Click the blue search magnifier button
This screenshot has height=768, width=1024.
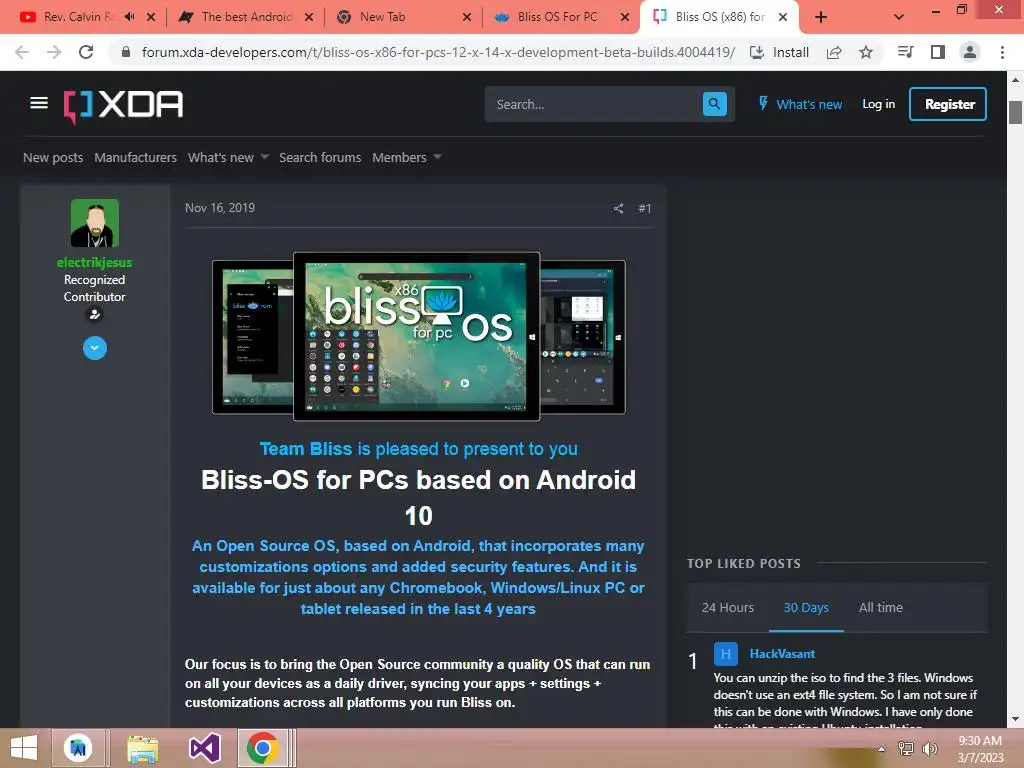[x=714, y=104]
